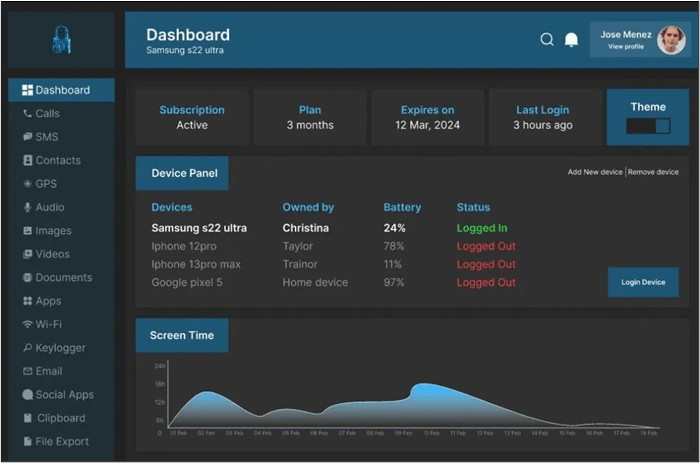The image size is (700, 463).
Task: Click the search magnifier icon in header
Action: pos(547,40)
